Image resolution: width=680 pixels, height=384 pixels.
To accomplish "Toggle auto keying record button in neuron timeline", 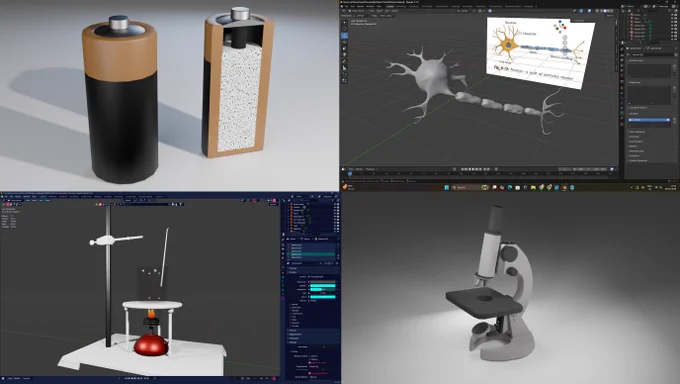I will 454,169.
